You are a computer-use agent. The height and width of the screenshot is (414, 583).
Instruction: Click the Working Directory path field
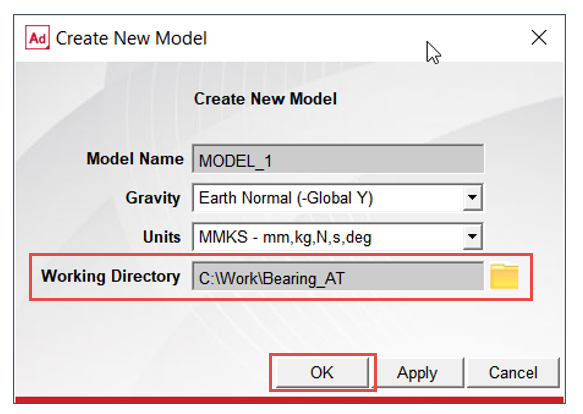point(338,276)
